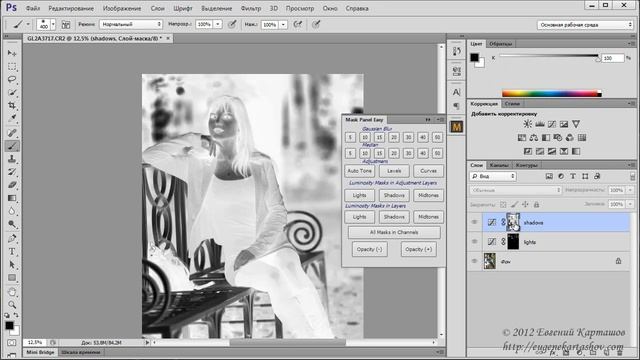This screenshot has height=360, width=640.
Task: Add a Brightness/Contrast adjustment
Action: [x=528, y=124]
